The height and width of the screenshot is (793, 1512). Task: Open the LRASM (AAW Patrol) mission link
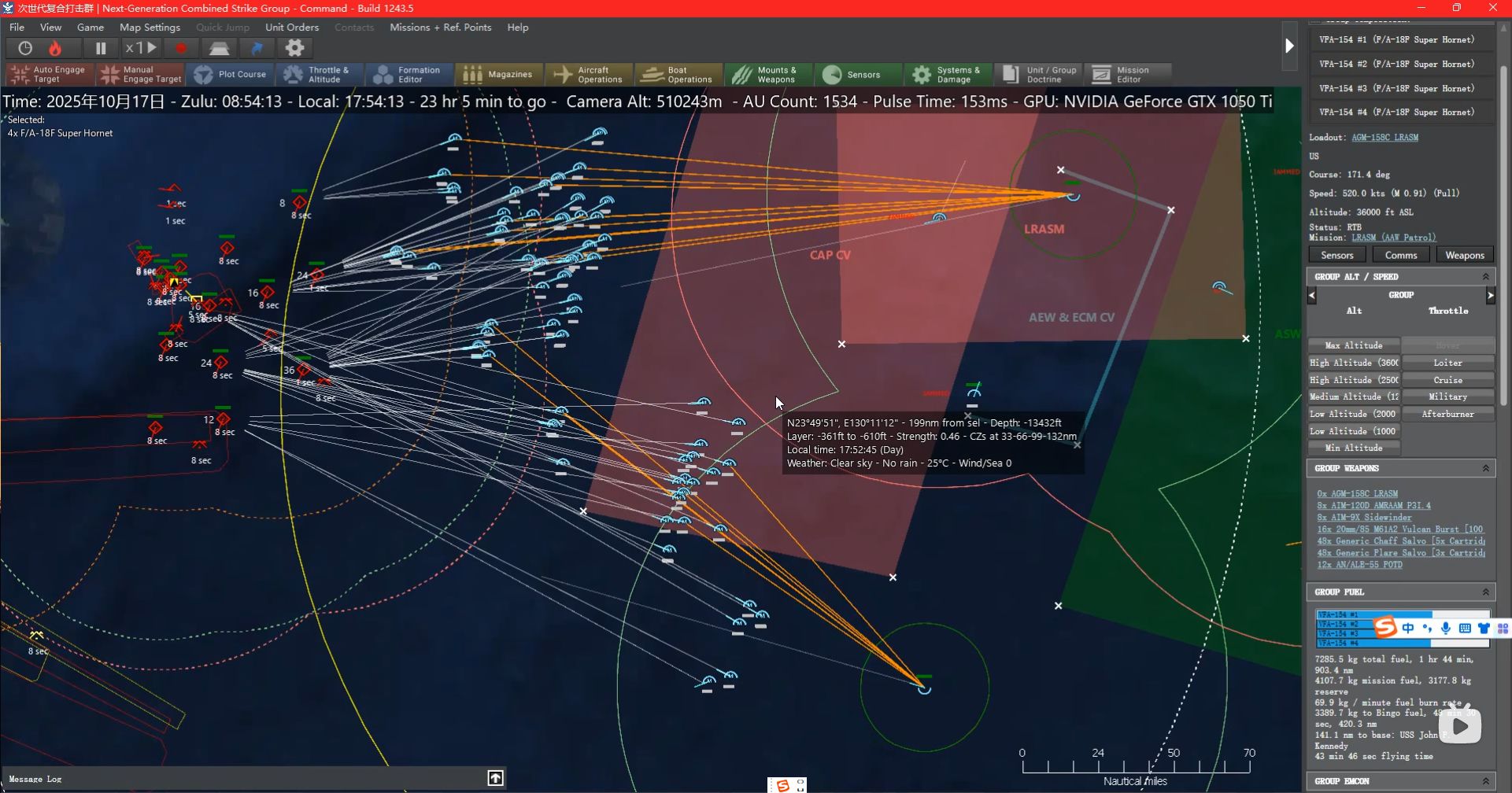click(1393, 238)
